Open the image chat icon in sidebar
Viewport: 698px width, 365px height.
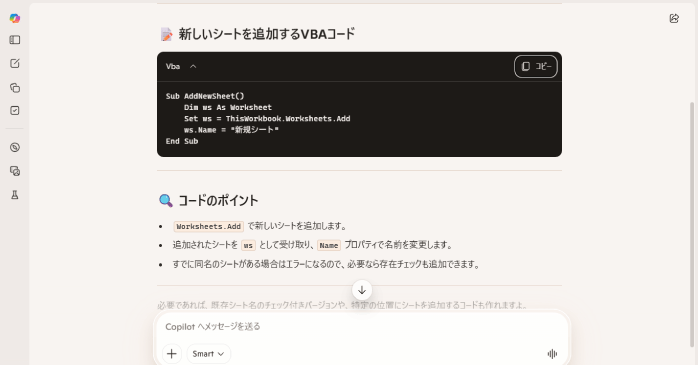15,171
